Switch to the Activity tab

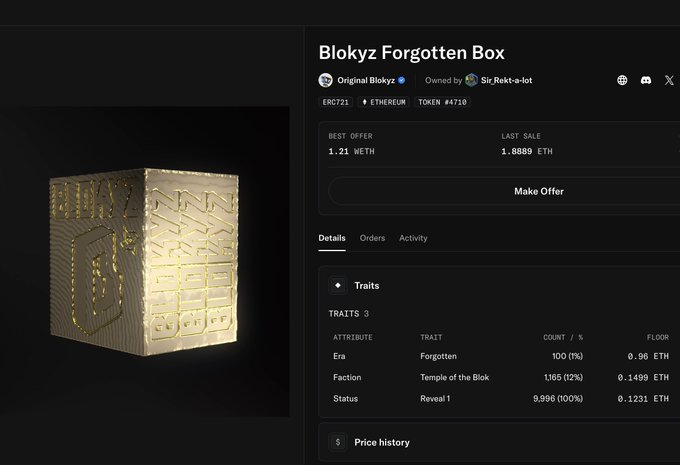click(x=413, y=238)
